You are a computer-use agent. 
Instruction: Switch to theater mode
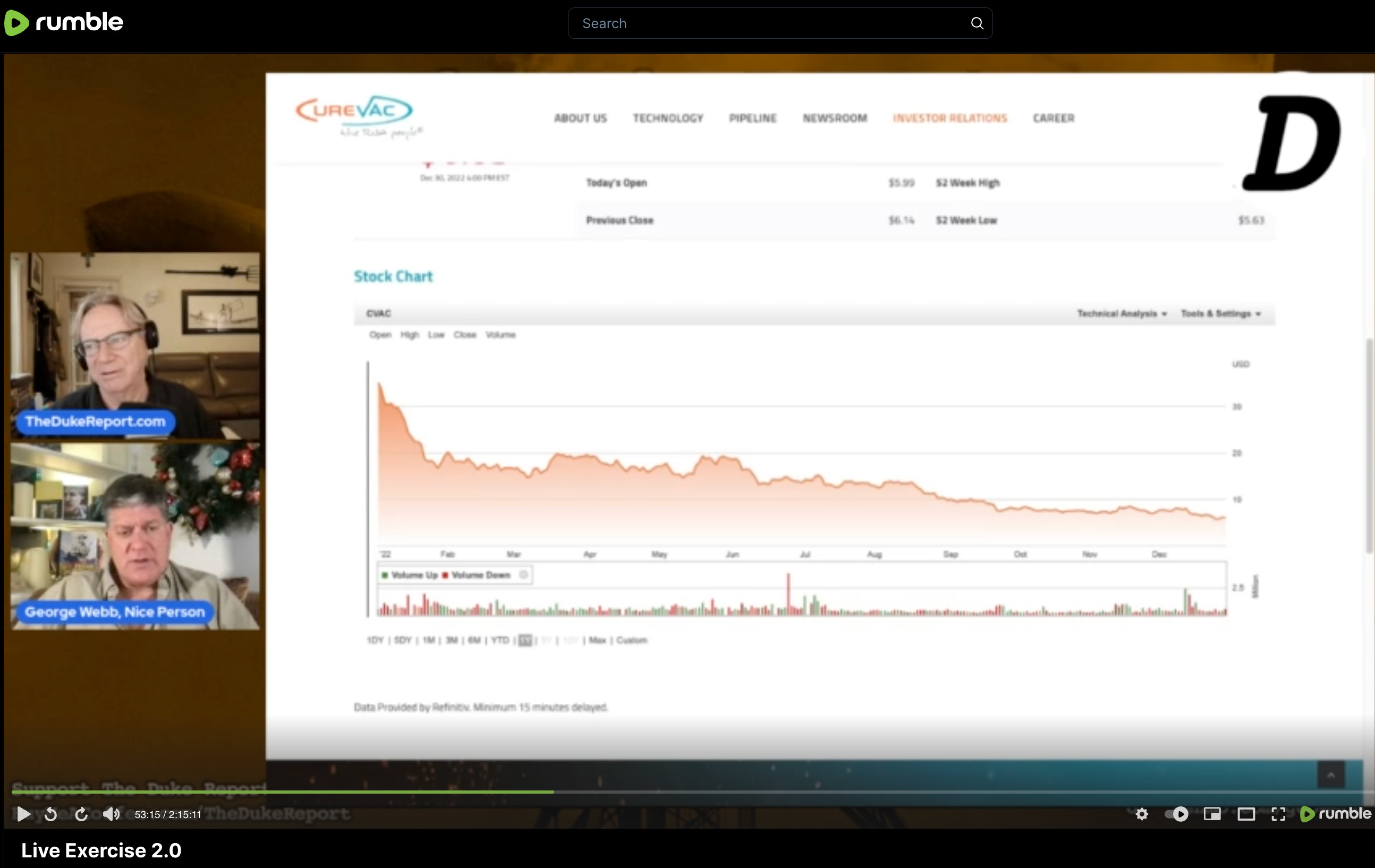tap(1246, 814)
